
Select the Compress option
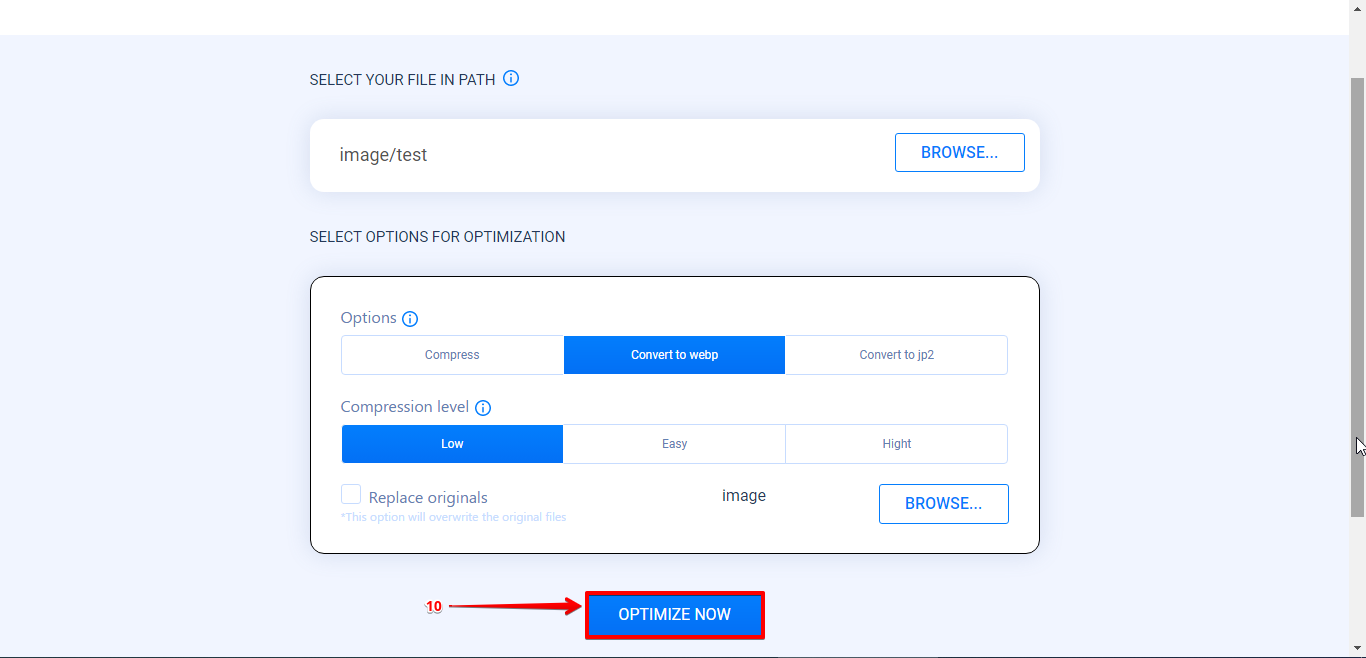click(452, 355)
